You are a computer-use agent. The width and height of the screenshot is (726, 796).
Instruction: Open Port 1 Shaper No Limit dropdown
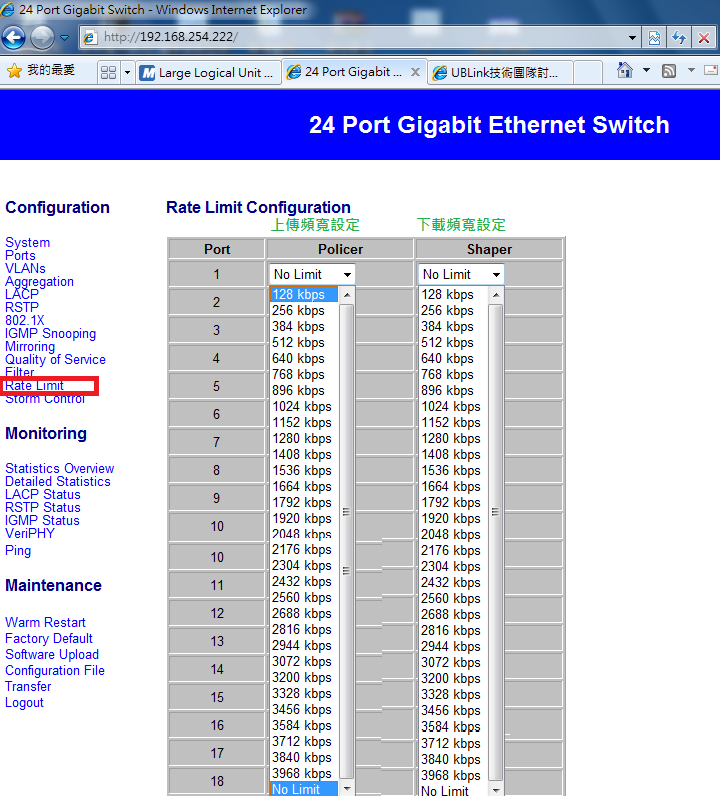point(460,274)
